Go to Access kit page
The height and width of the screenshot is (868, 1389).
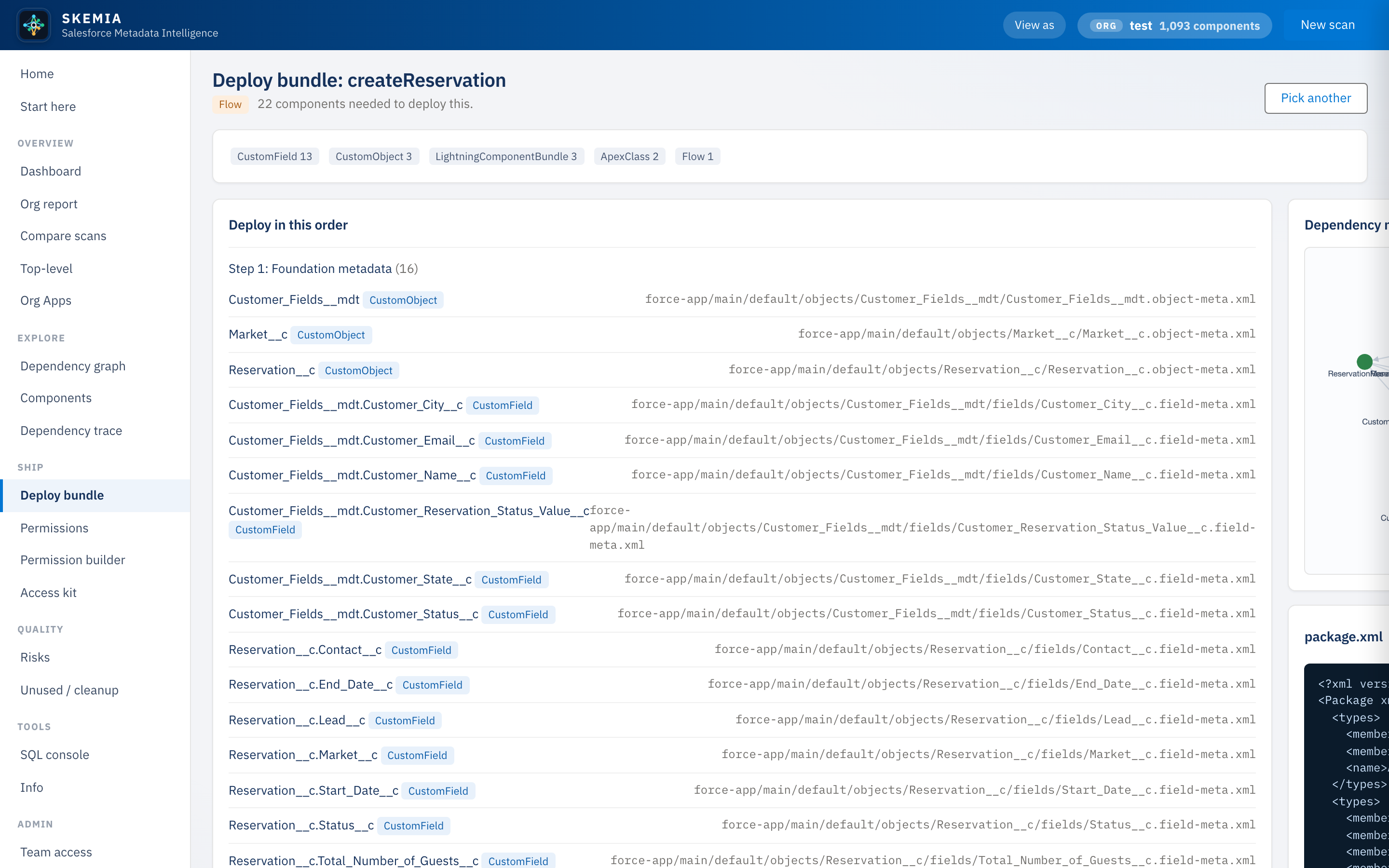(95, 593)
